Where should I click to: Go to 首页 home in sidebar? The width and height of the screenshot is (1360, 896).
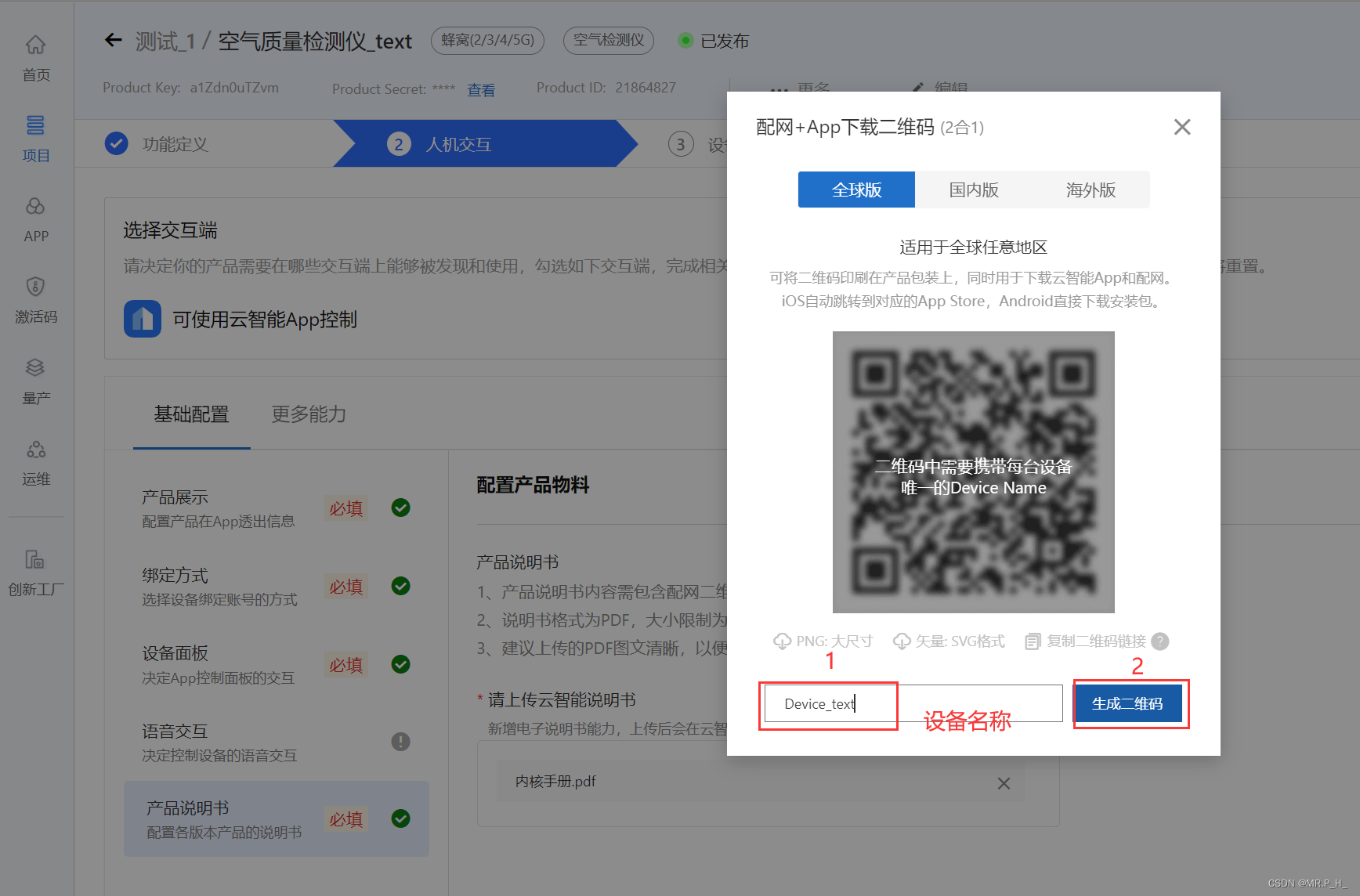36,59
